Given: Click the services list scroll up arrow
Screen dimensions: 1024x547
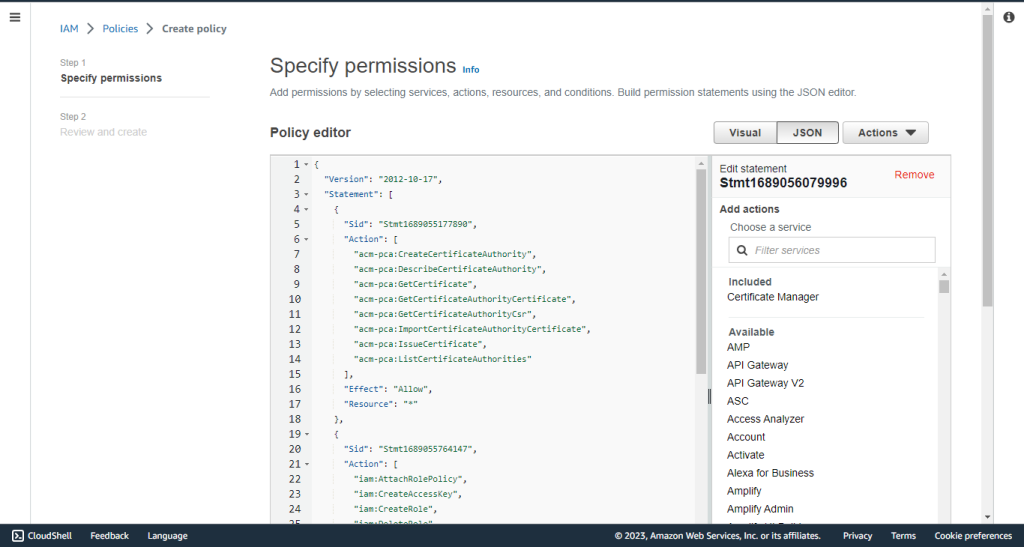Looking at the screenshot, I should tap(944, 274).
